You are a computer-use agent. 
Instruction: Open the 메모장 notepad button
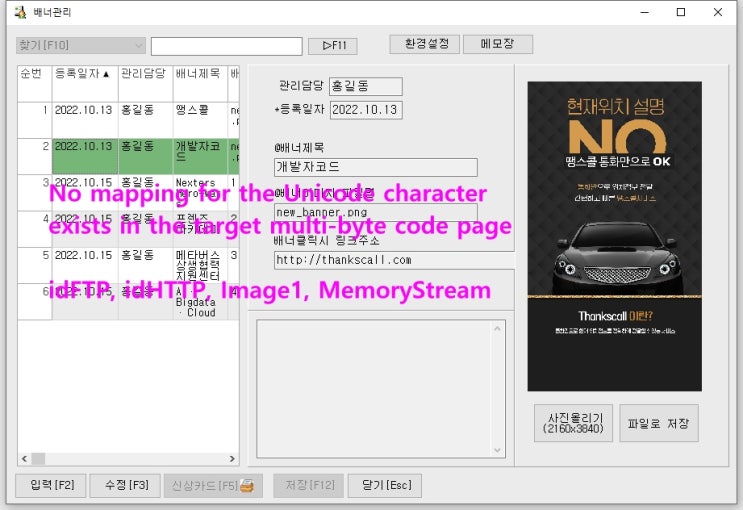[x=498, y=44]
